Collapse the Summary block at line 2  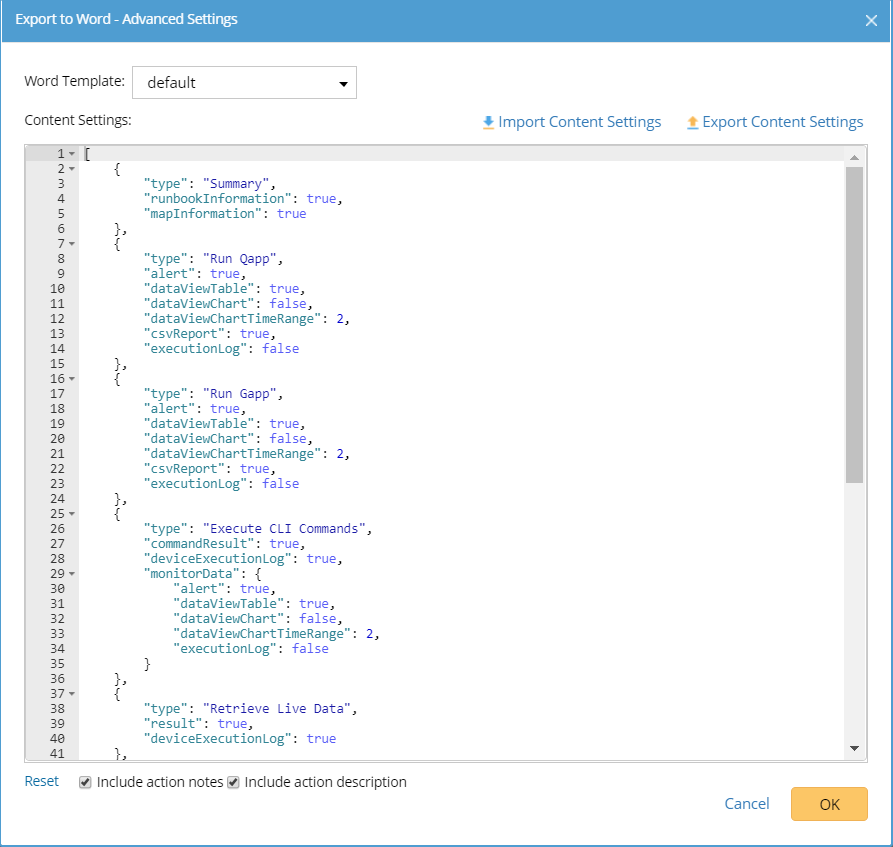pos(71,169)
